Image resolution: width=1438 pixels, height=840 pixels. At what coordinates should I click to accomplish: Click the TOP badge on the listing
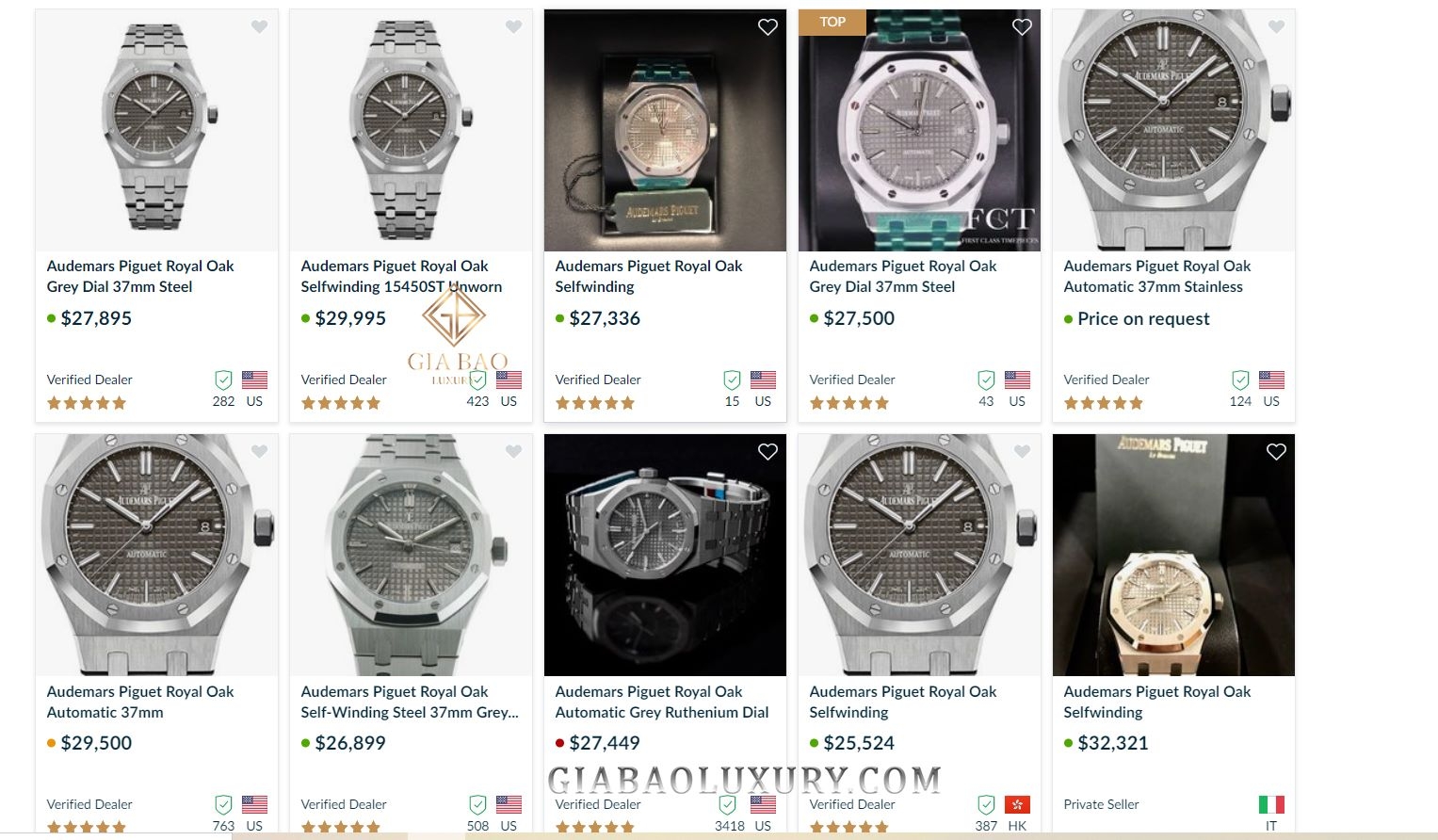pos(832,22)
